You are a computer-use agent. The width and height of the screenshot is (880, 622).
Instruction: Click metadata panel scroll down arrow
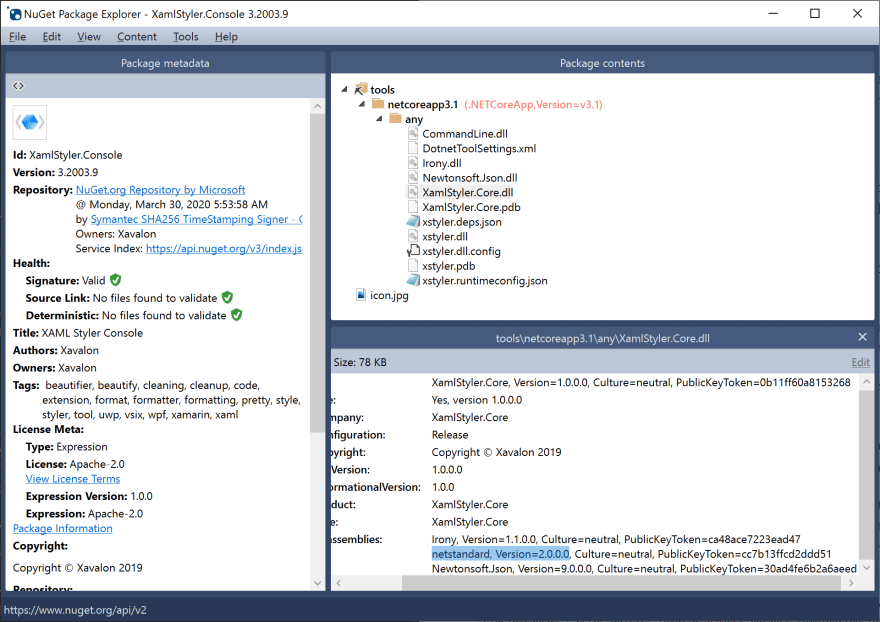(x=318, y=583)
